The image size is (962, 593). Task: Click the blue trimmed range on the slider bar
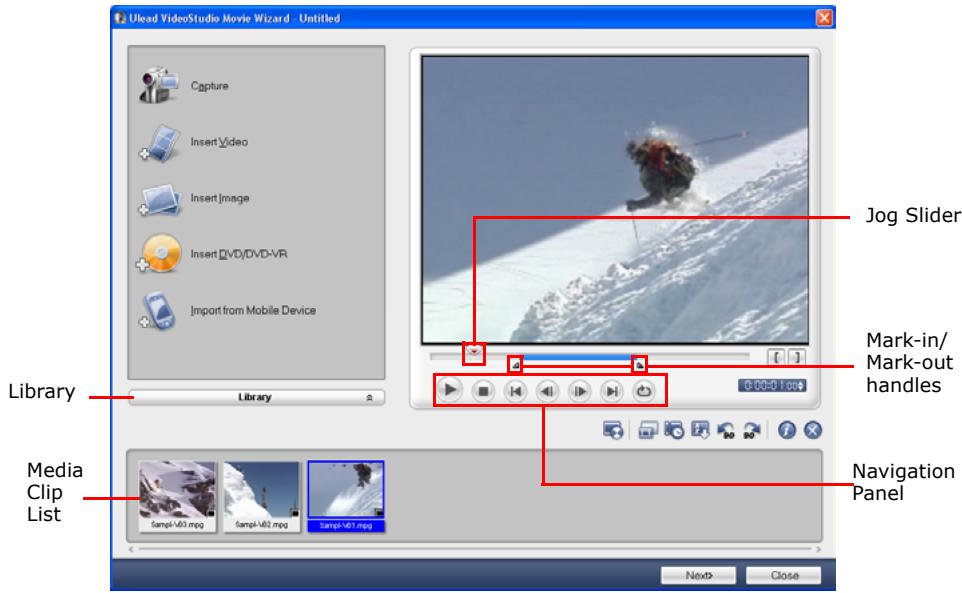coord(577,356)
